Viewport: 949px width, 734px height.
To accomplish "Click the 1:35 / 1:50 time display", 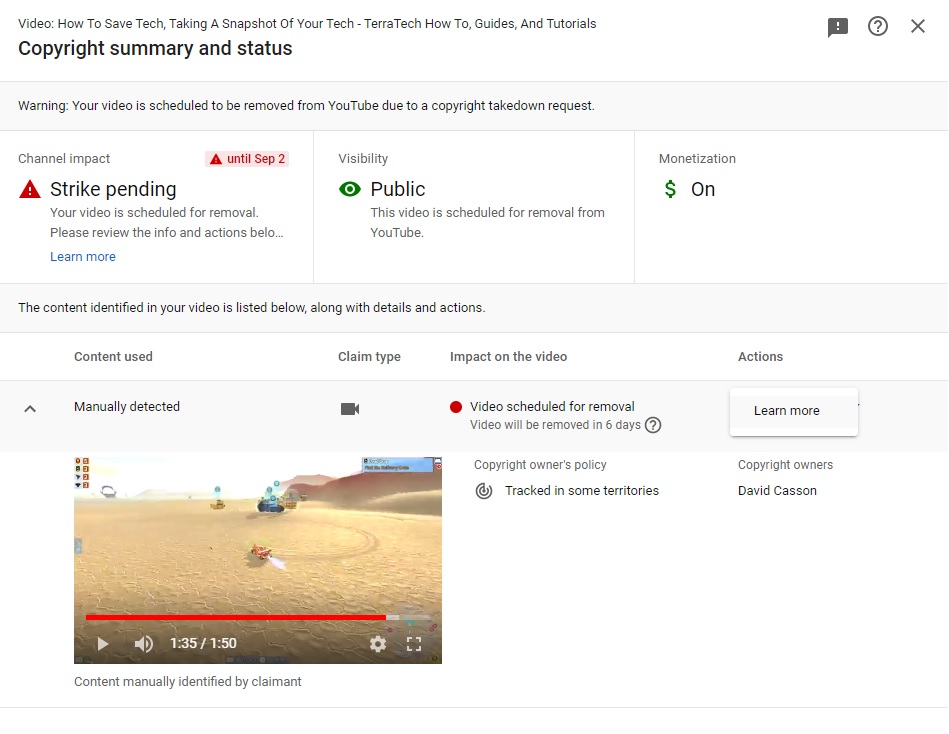I will click(203, 643).
